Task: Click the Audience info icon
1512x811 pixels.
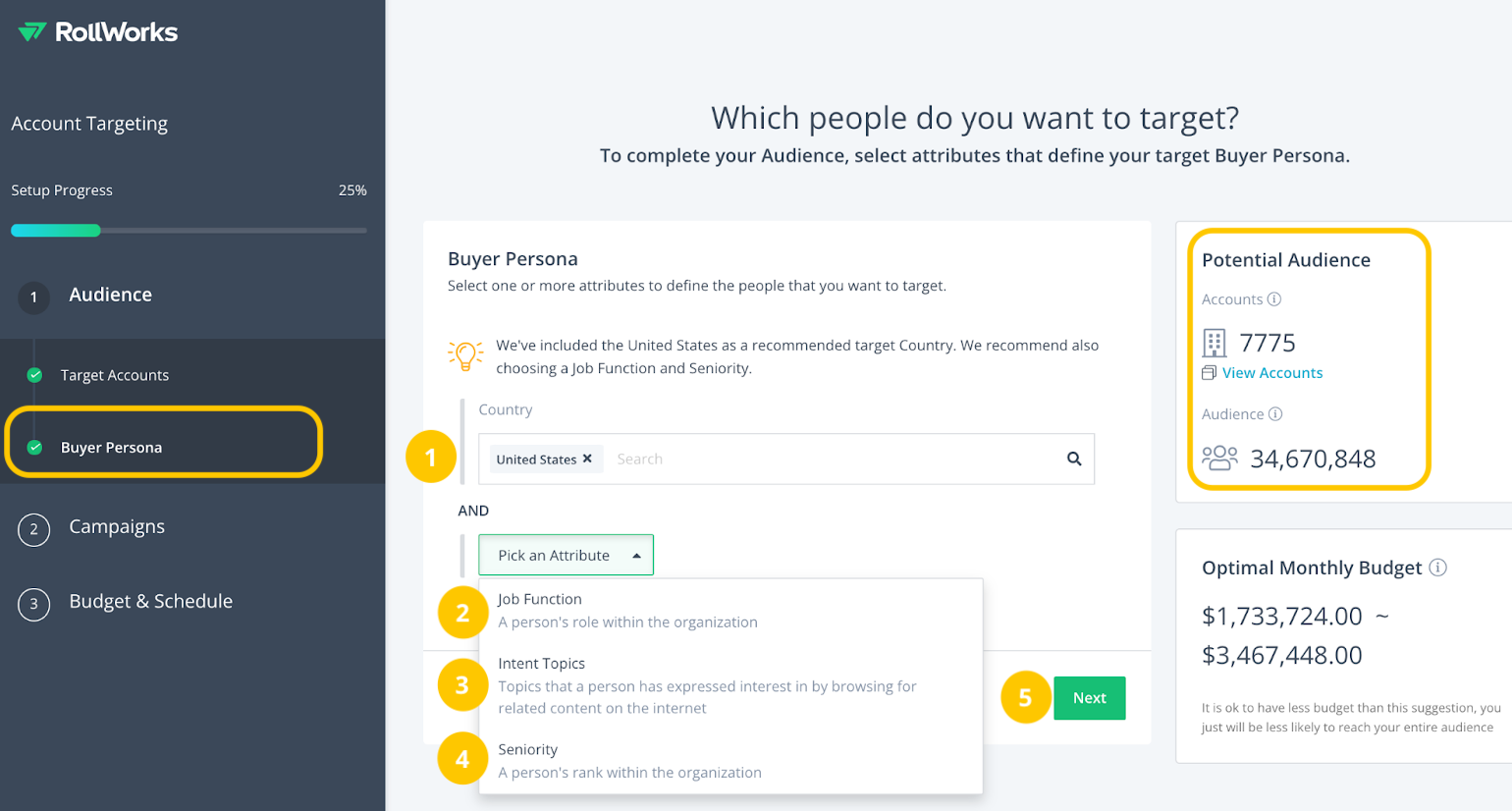Action: tap(1275, 414)
